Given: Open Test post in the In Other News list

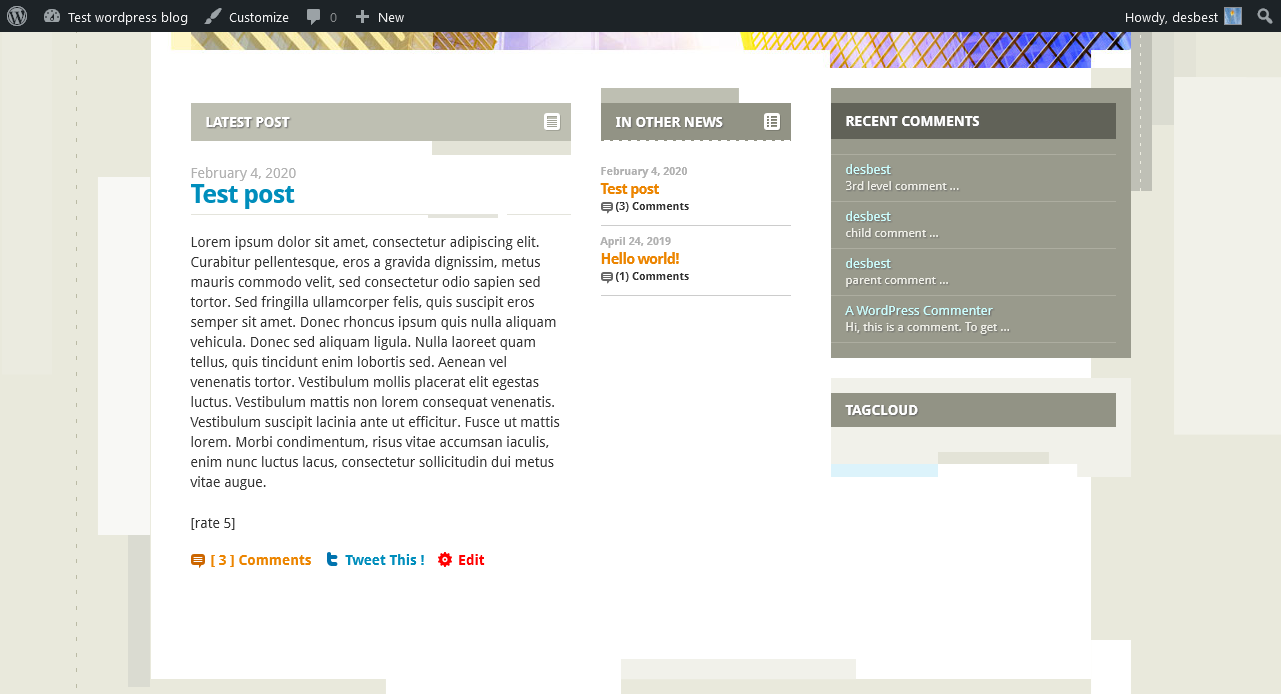Looking at the screenshot, I should 630,188.
